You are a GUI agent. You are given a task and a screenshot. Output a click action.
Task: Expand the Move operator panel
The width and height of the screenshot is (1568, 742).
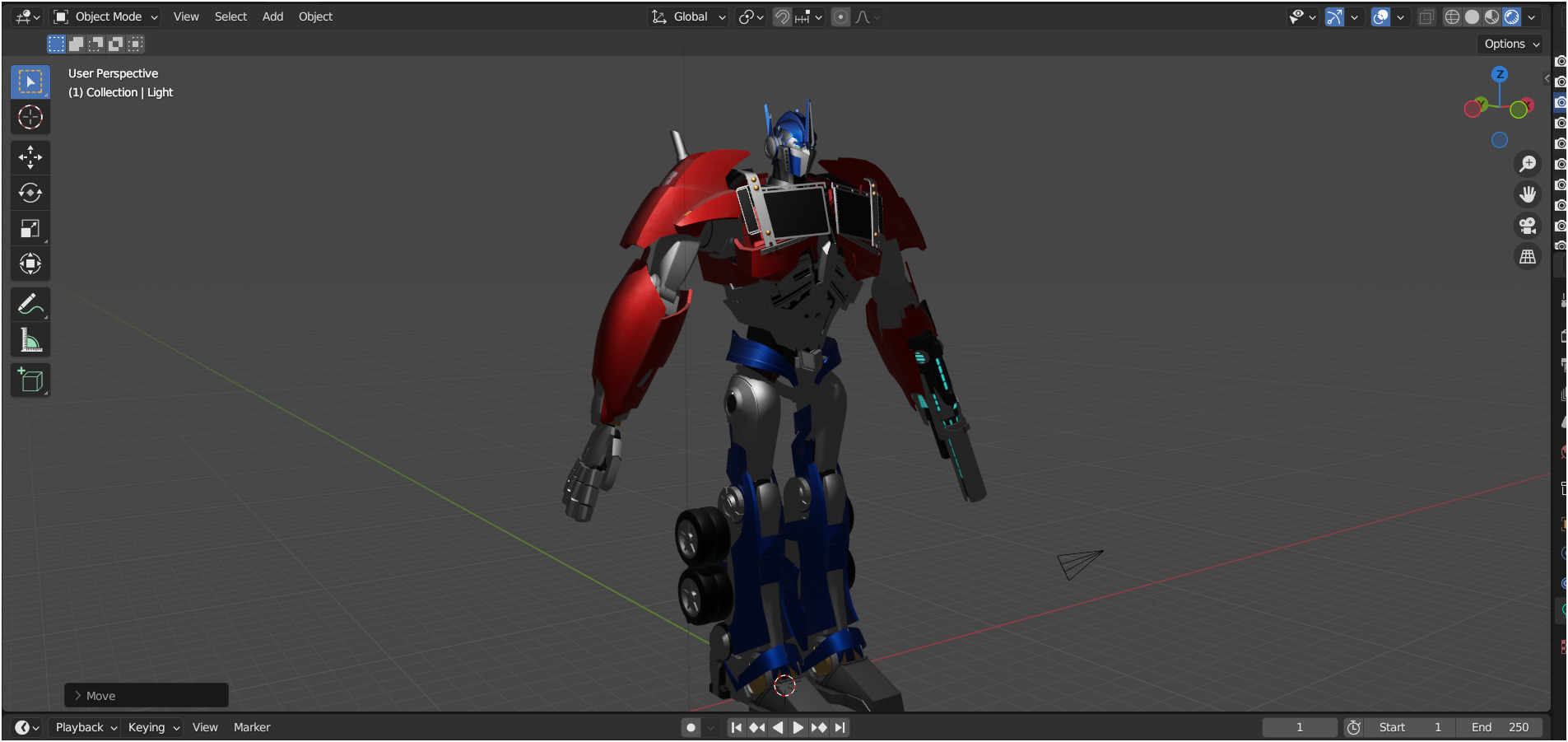tap(147, 696)
